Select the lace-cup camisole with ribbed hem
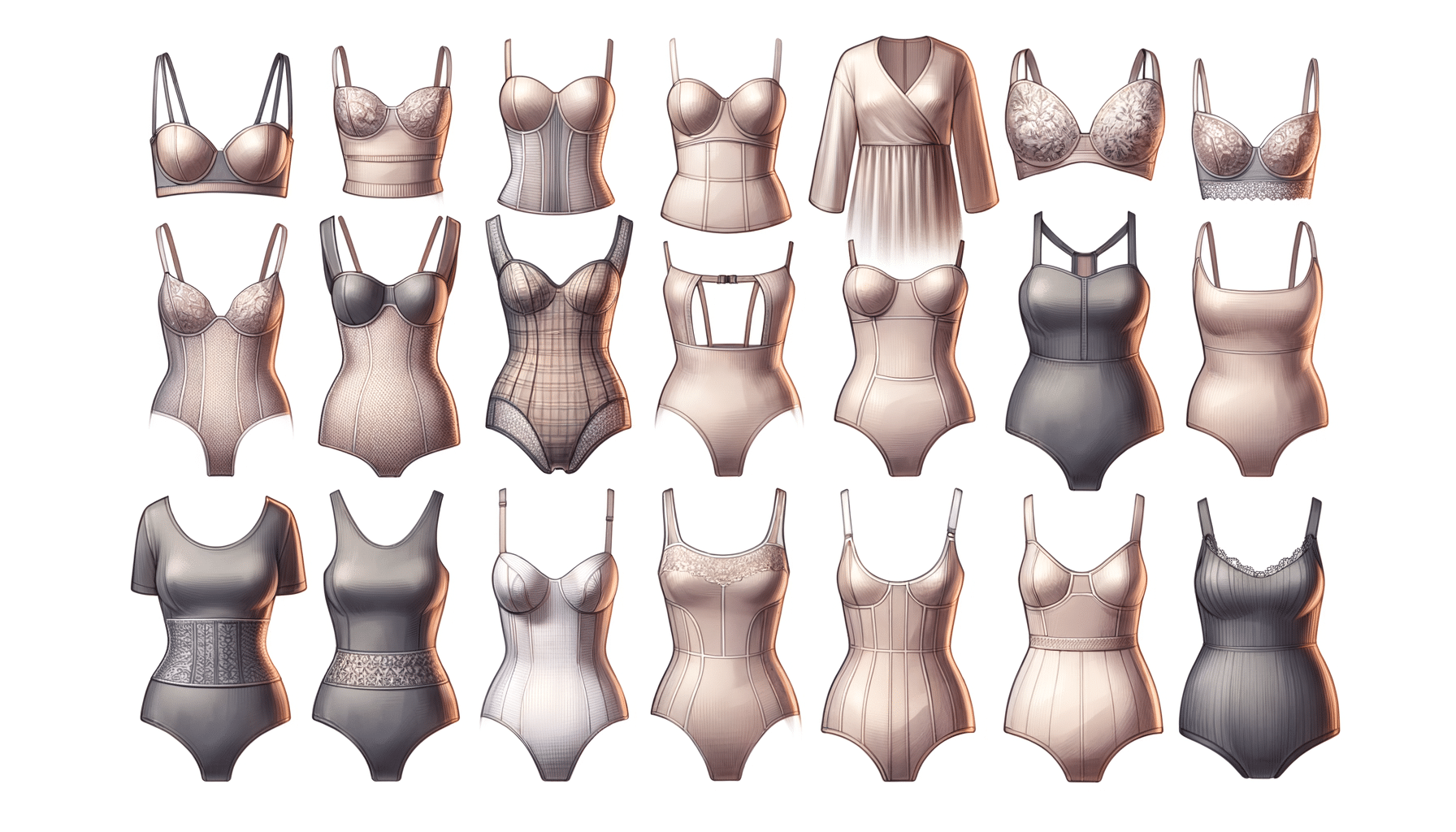1456x832 pixels. click(392, 138)
